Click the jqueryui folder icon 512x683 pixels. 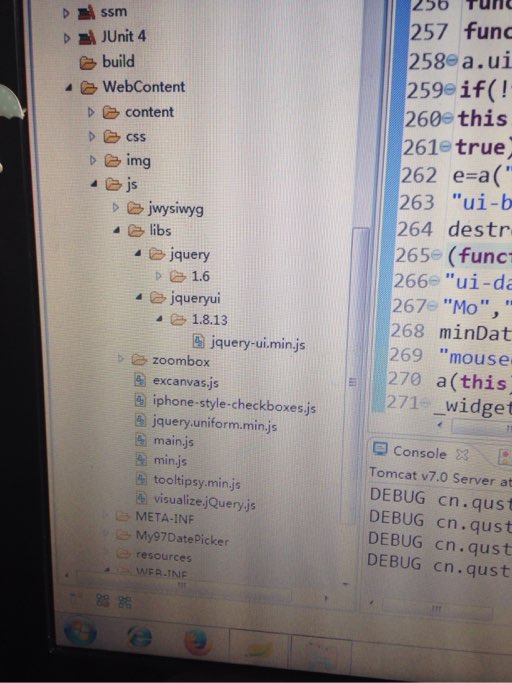158,298
